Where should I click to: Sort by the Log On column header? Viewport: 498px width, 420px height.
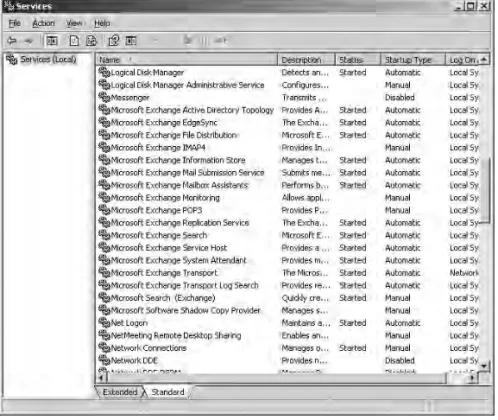point(463,60)
